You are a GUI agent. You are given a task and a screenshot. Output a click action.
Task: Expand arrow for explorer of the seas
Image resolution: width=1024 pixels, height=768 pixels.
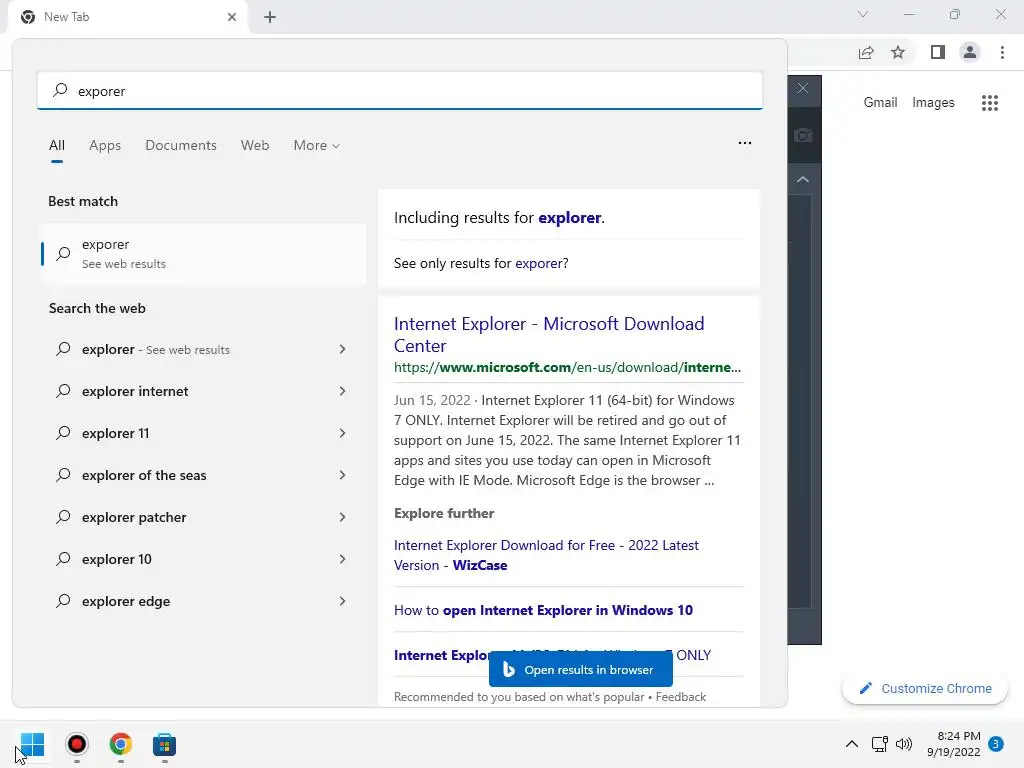tap(342, 475)
